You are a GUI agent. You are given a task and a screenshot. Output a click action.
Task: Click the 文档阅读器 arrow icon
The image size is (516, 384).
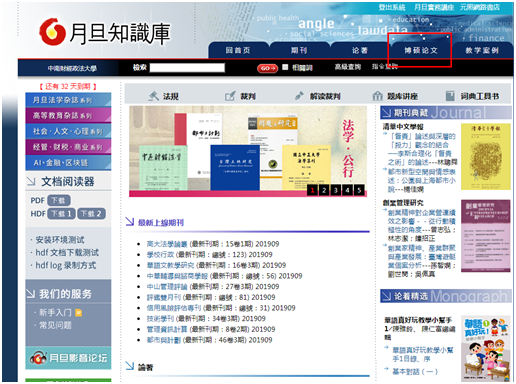31,181
